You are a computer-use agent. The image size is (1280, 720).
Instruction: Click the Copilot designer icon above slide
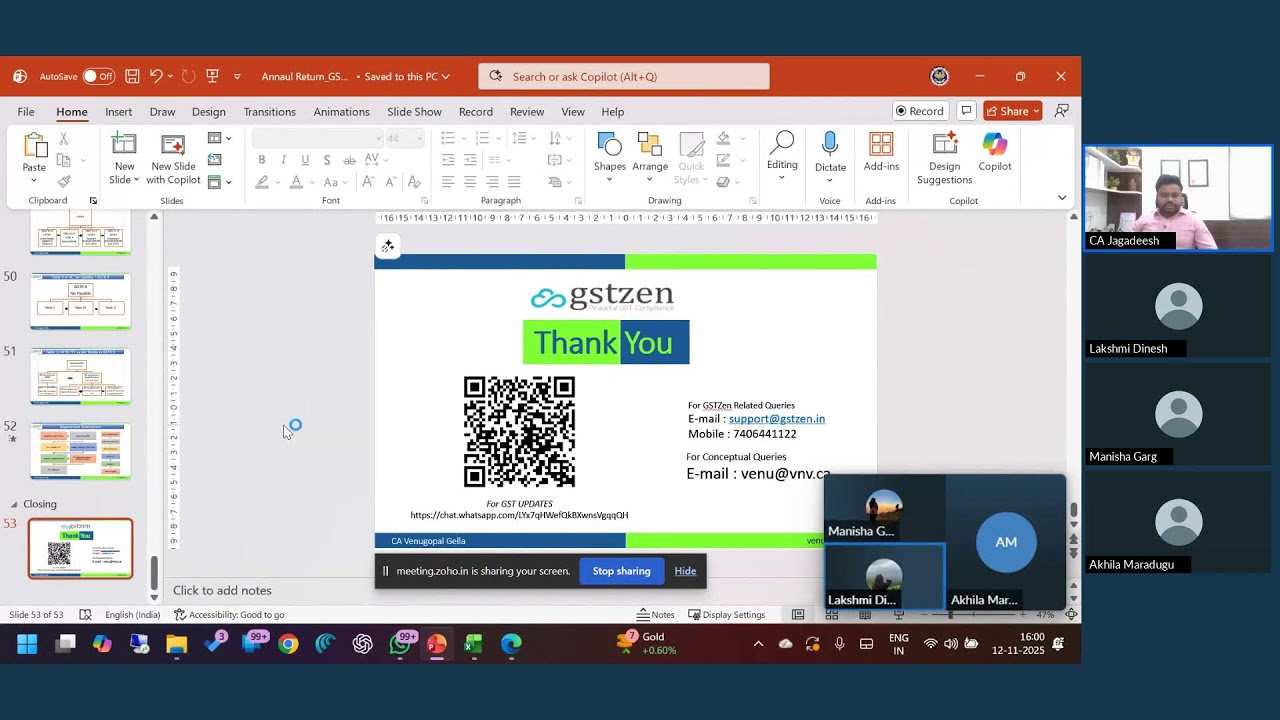388,246
